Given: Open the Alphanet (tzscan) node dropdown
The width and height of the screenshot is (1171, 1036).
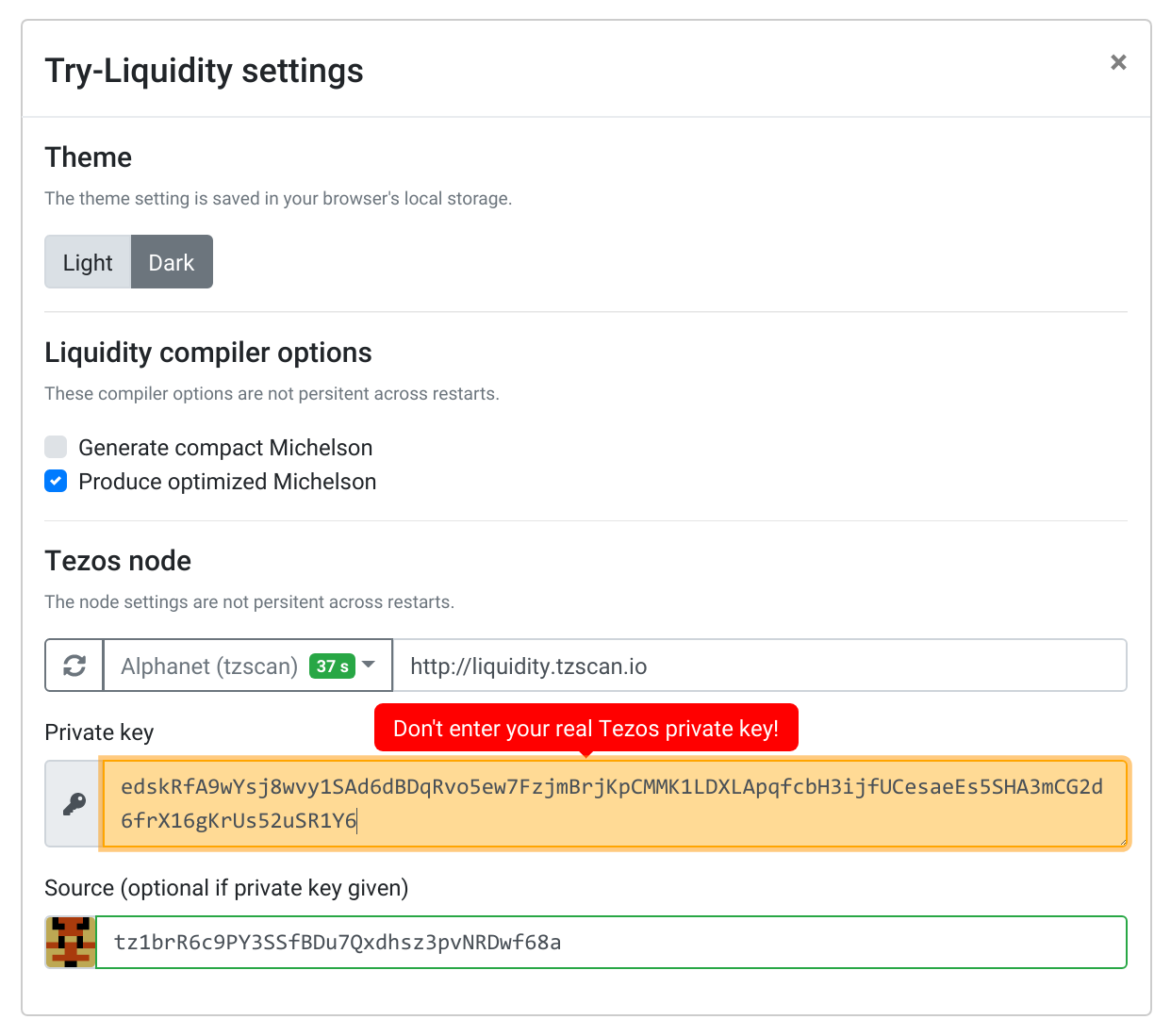Looking at the screenshot, I should point(248,666).
